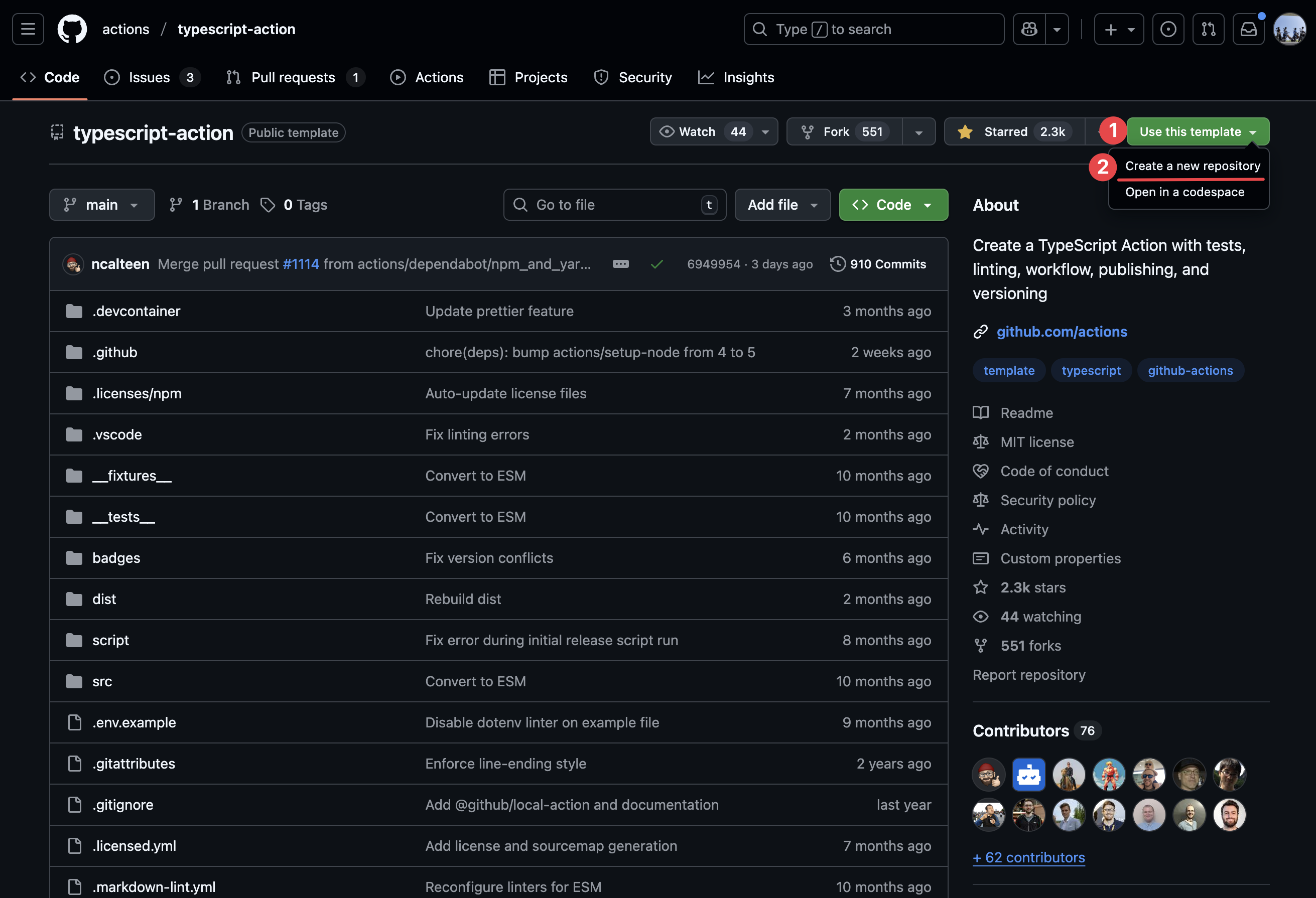Fork the typescript-action repository
Viewport: 1316px width, 898px height.
click(x=844, y=132)
